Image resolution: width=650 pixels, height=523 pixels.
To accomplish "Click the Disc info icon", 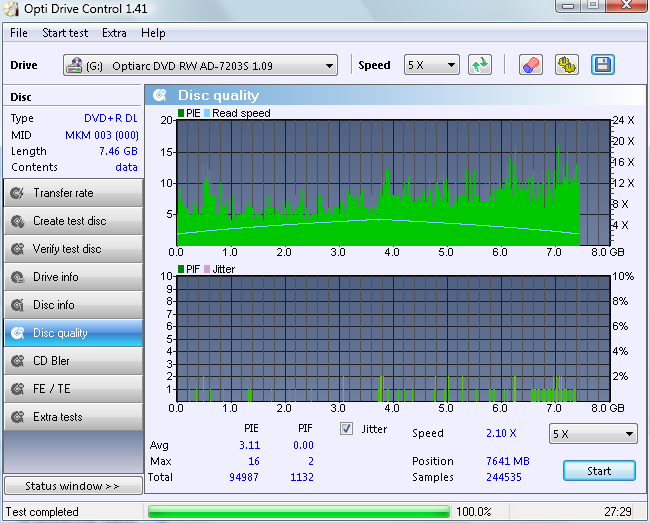I will point(17,305).
